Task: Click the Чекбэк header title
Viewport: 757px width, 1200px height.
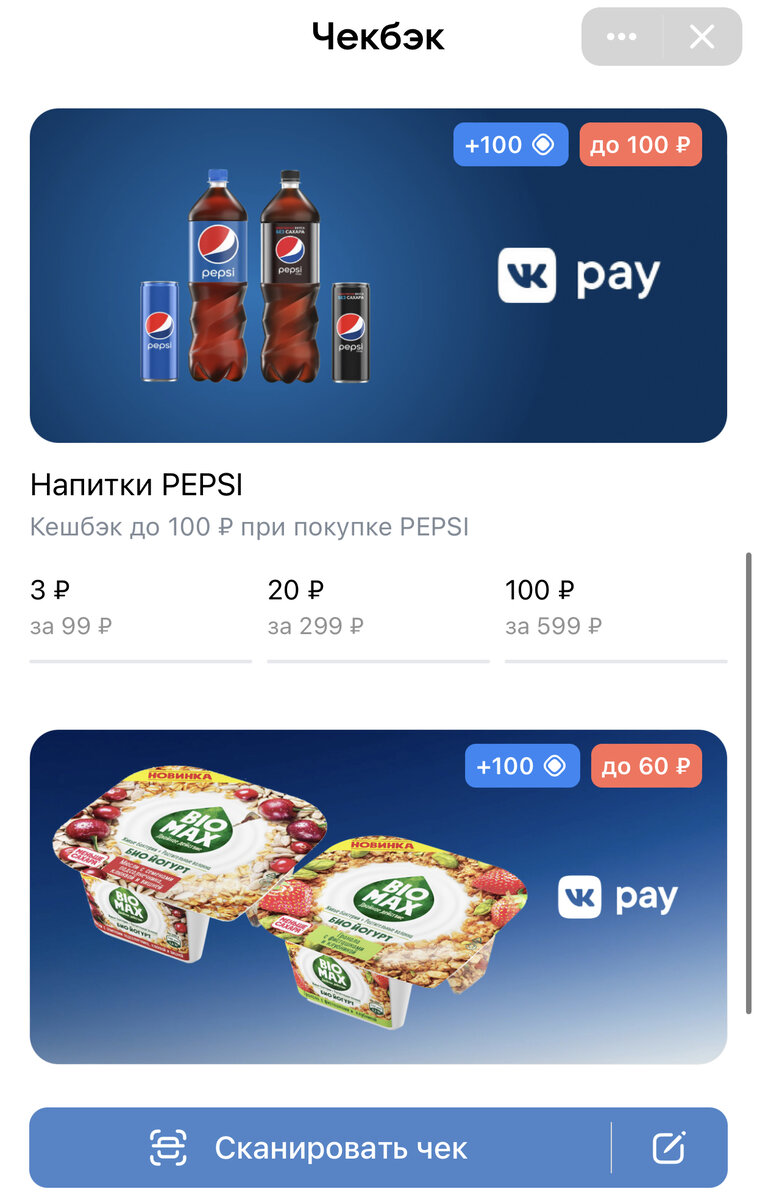Action: (x=378, y=37)
